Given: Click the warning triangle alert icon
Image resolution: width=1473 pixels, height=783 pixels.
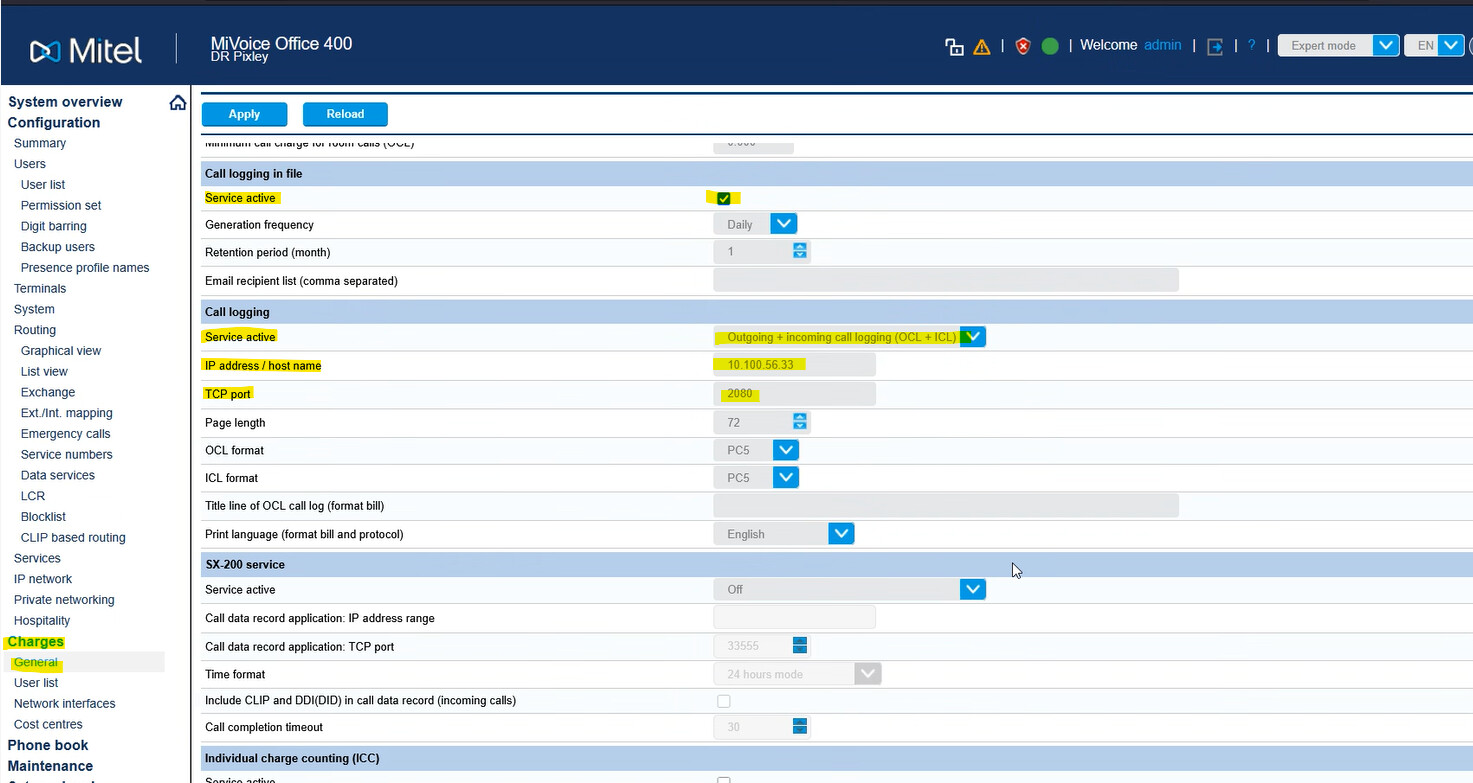Looking at the screenshot, I should coord(982,46).
